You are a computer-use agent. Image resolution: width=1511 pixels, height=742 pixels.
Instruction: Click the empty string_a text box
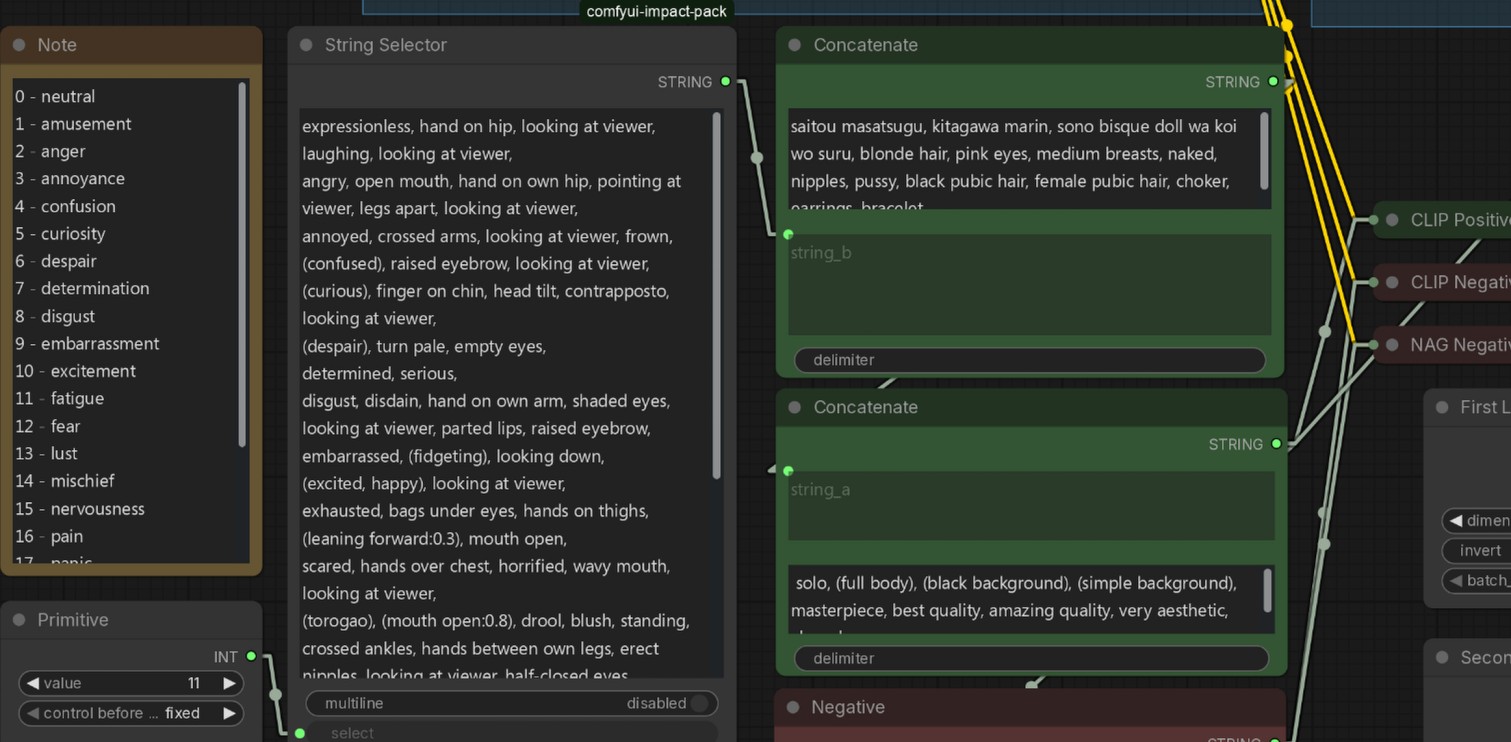point(1032,505)
